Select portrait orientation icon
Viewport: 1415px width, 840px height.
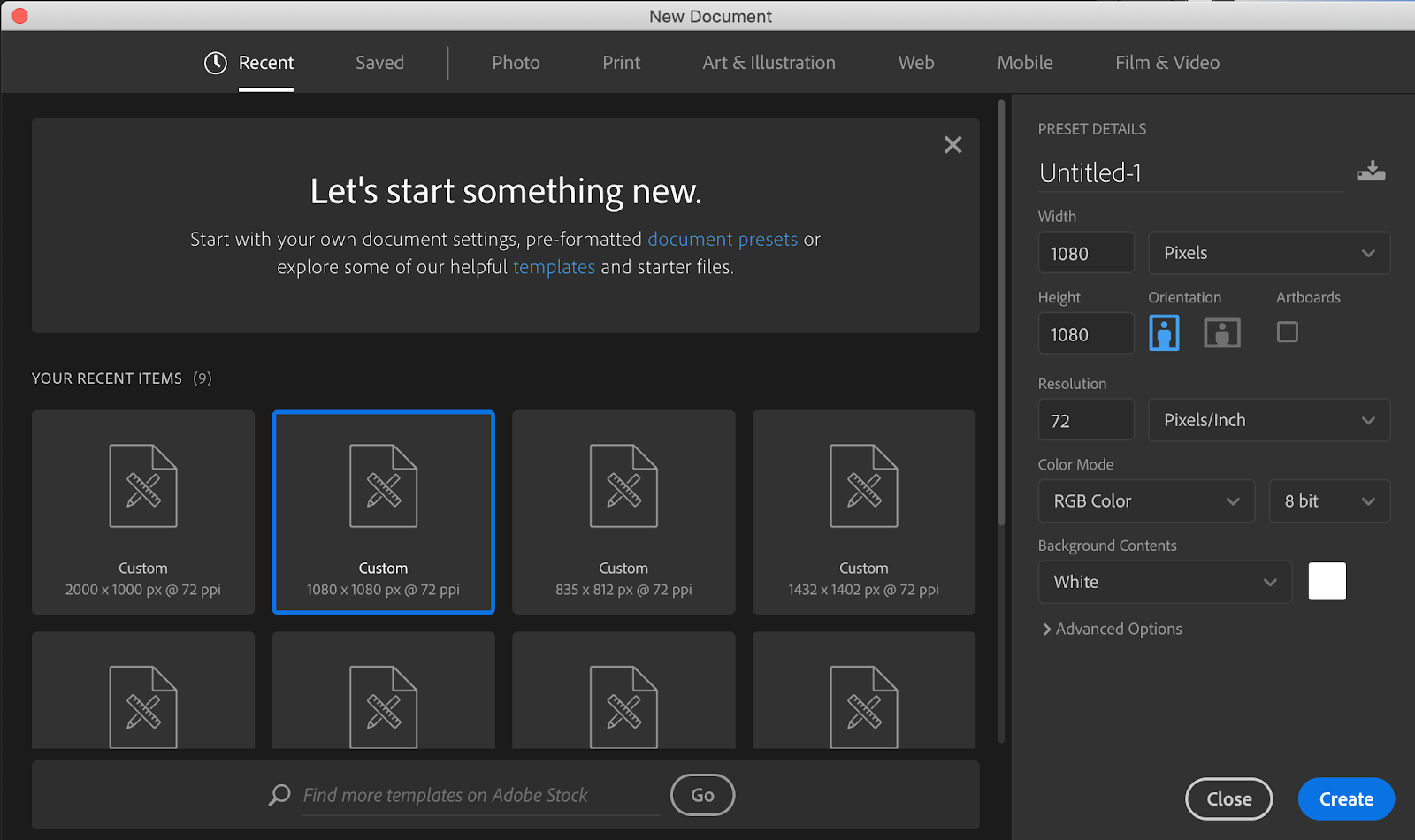click(x=1164, y=333)
